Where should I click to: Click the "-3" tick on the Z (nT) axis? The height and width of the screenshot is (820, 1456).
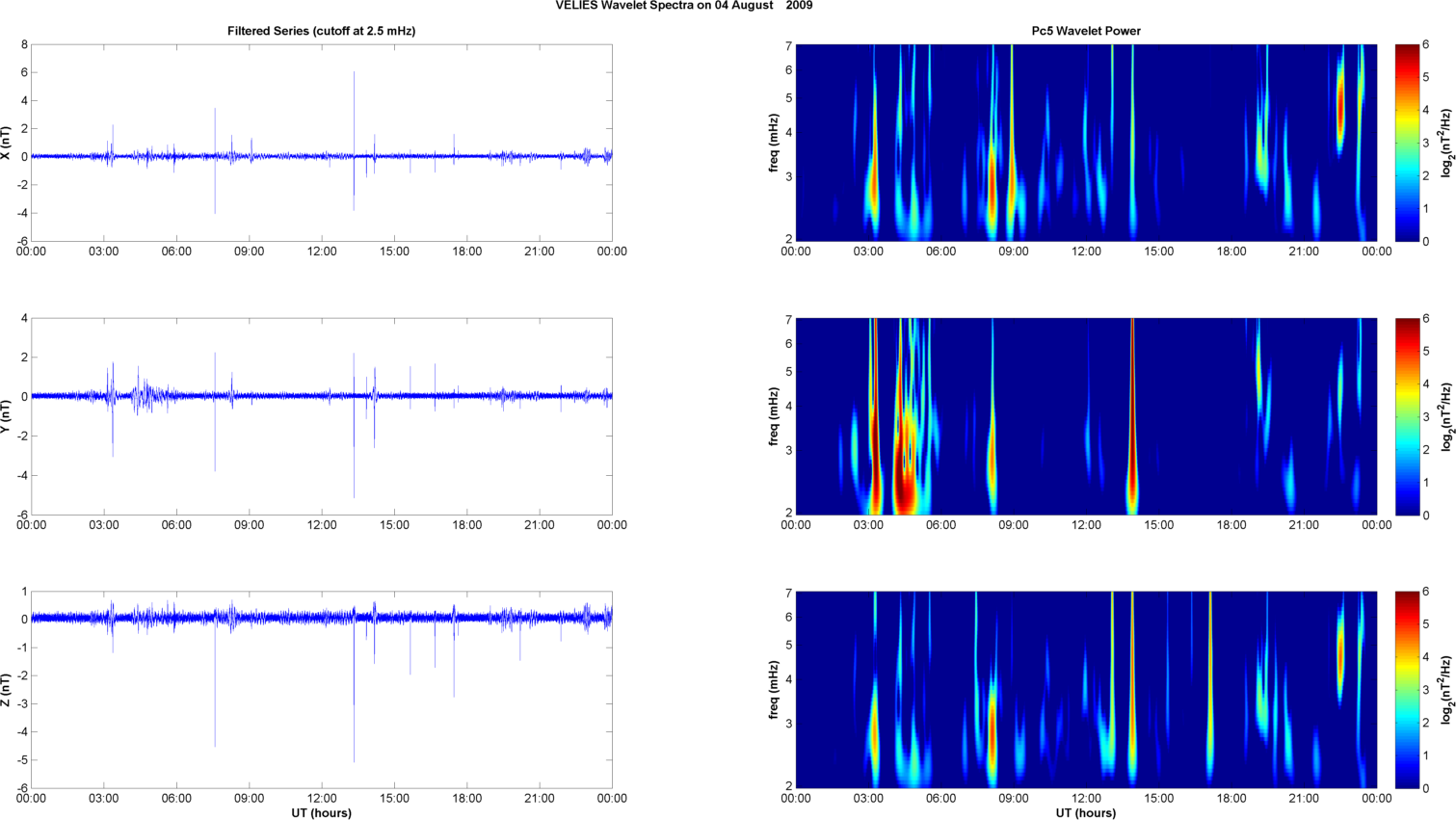(x=21, y=704)
